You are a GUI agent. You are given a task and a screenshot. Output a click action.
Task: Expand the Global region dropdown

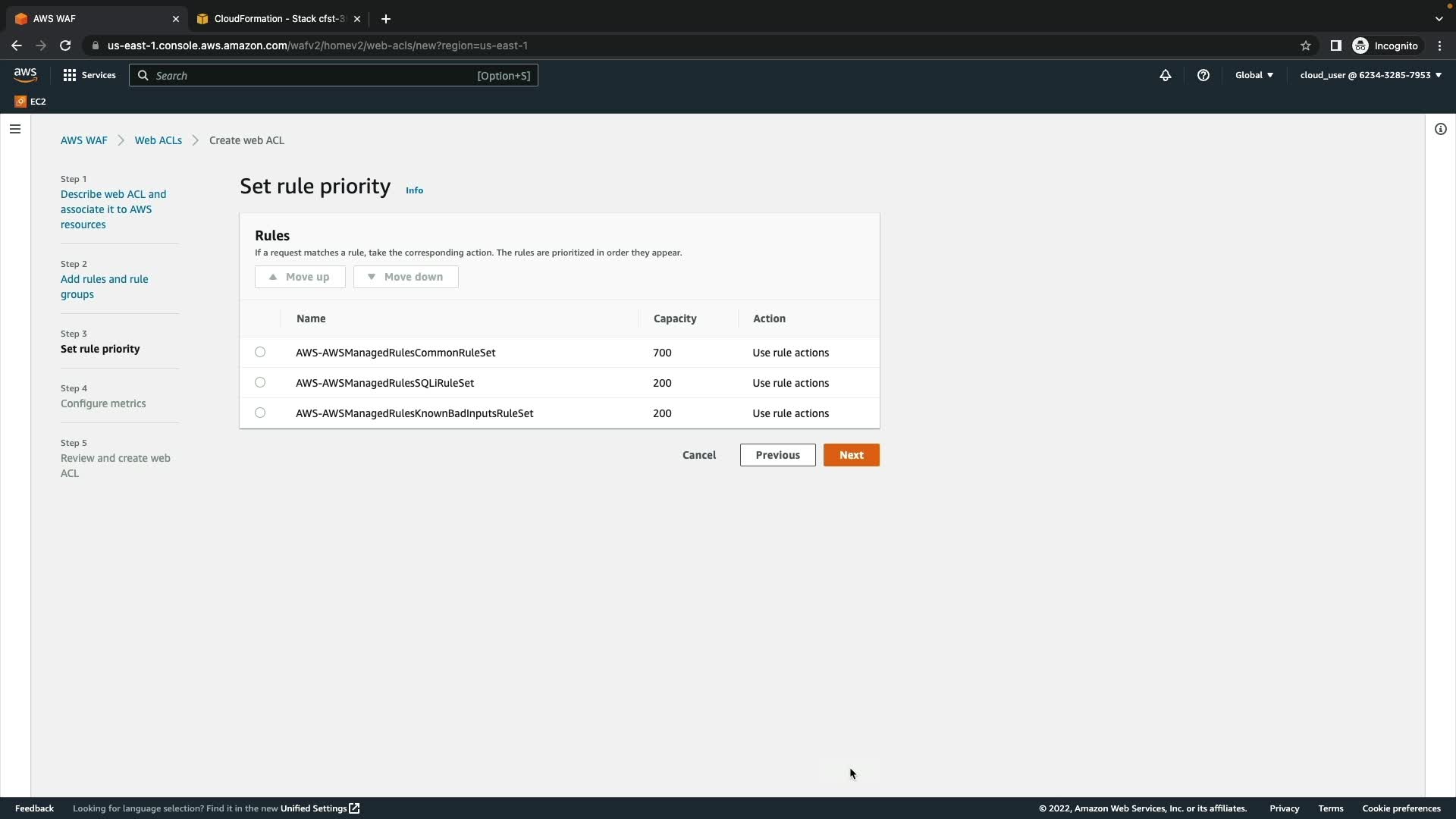coord(1254,75)
